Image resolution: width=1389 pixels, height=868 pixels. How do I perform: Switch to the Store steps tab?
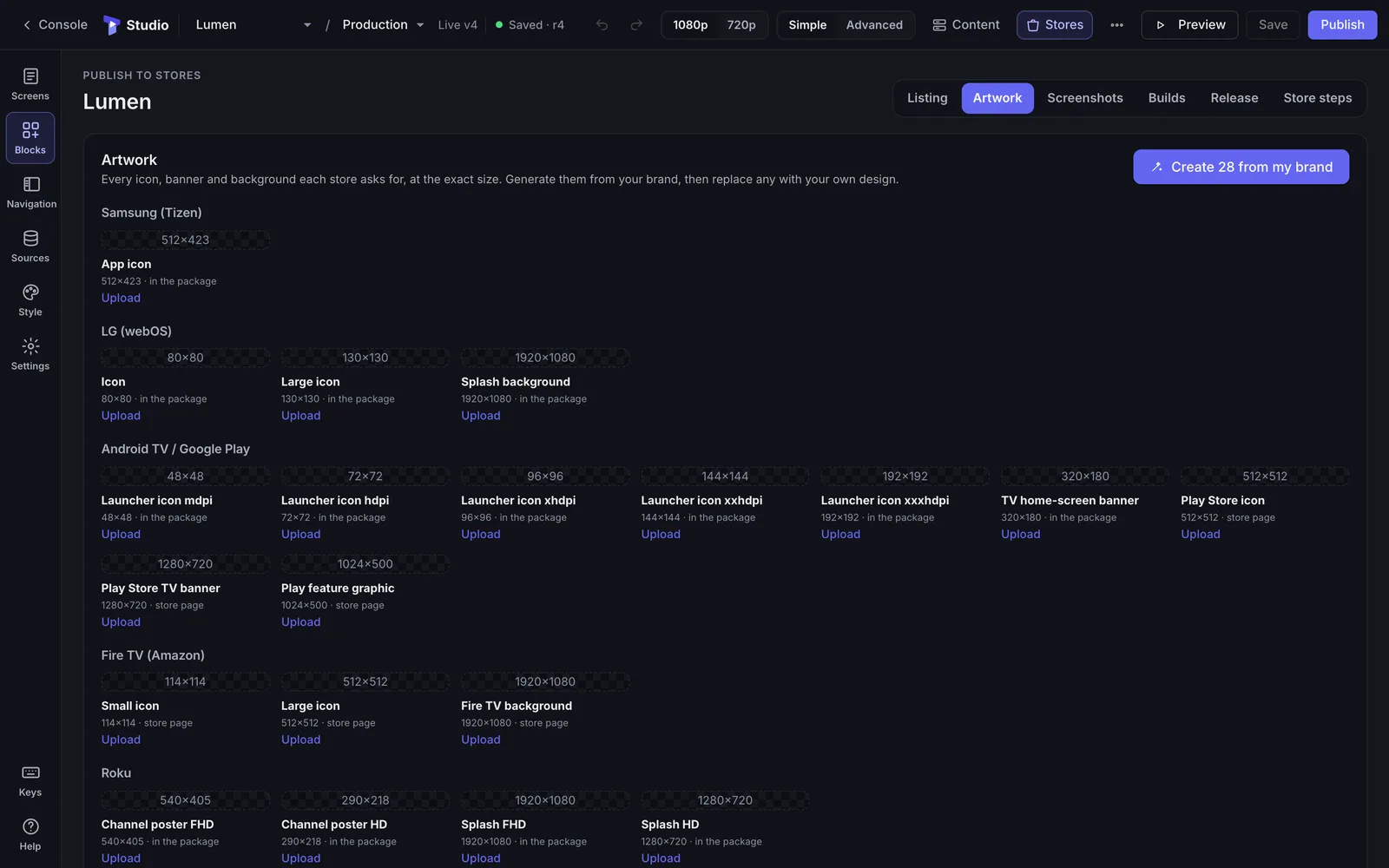tap(1317, 98)
